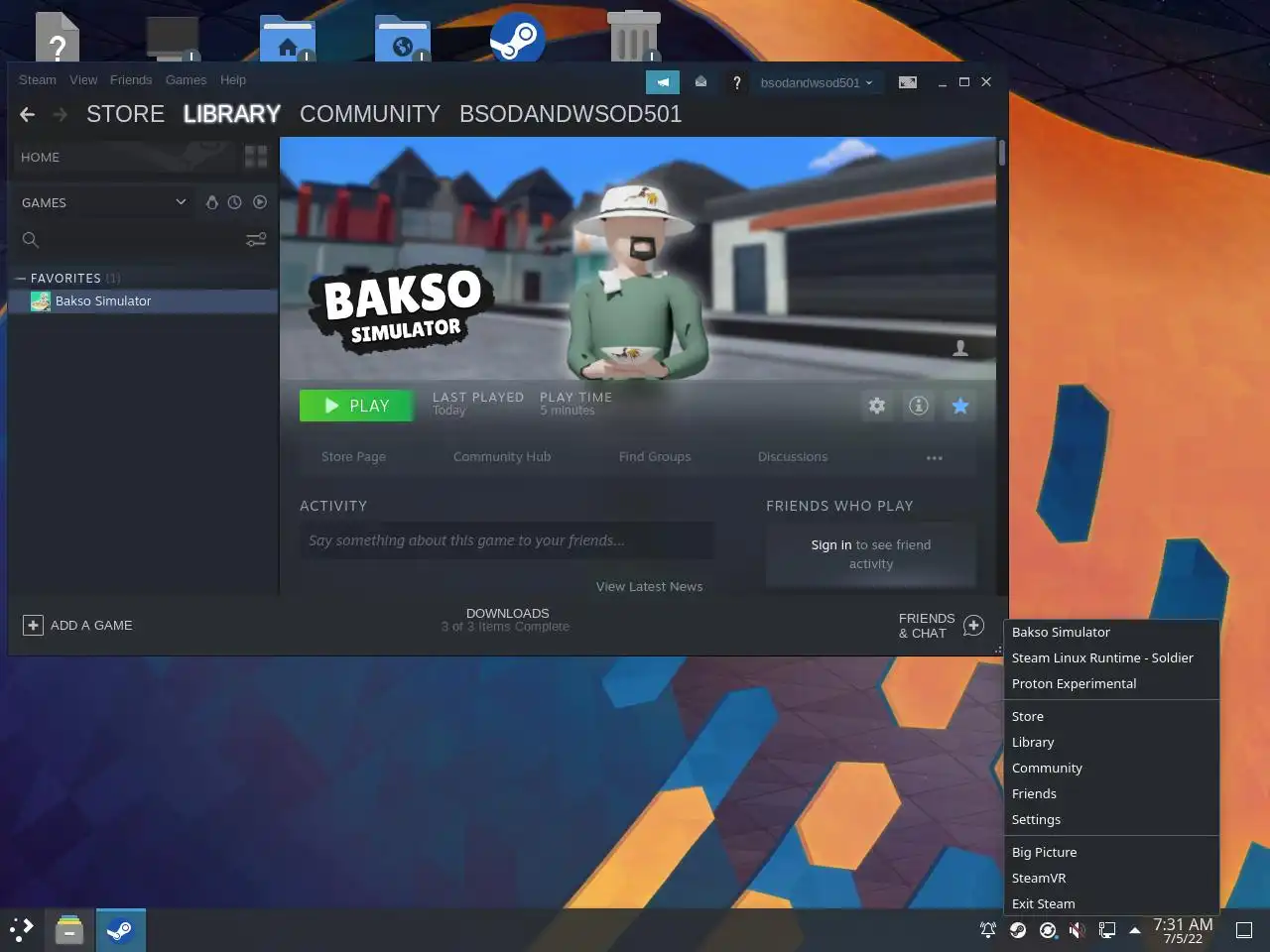Open the Help menu
This screenshot has height=952, width=1270.
(233, 80)
